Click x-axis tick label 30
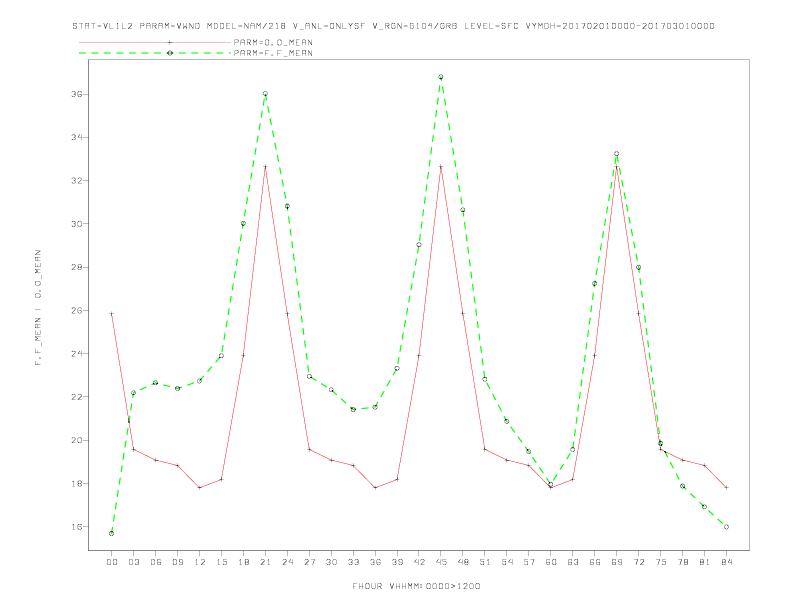Image resolution: width=792 pixels, height=612 pixels. coord(331,562)
